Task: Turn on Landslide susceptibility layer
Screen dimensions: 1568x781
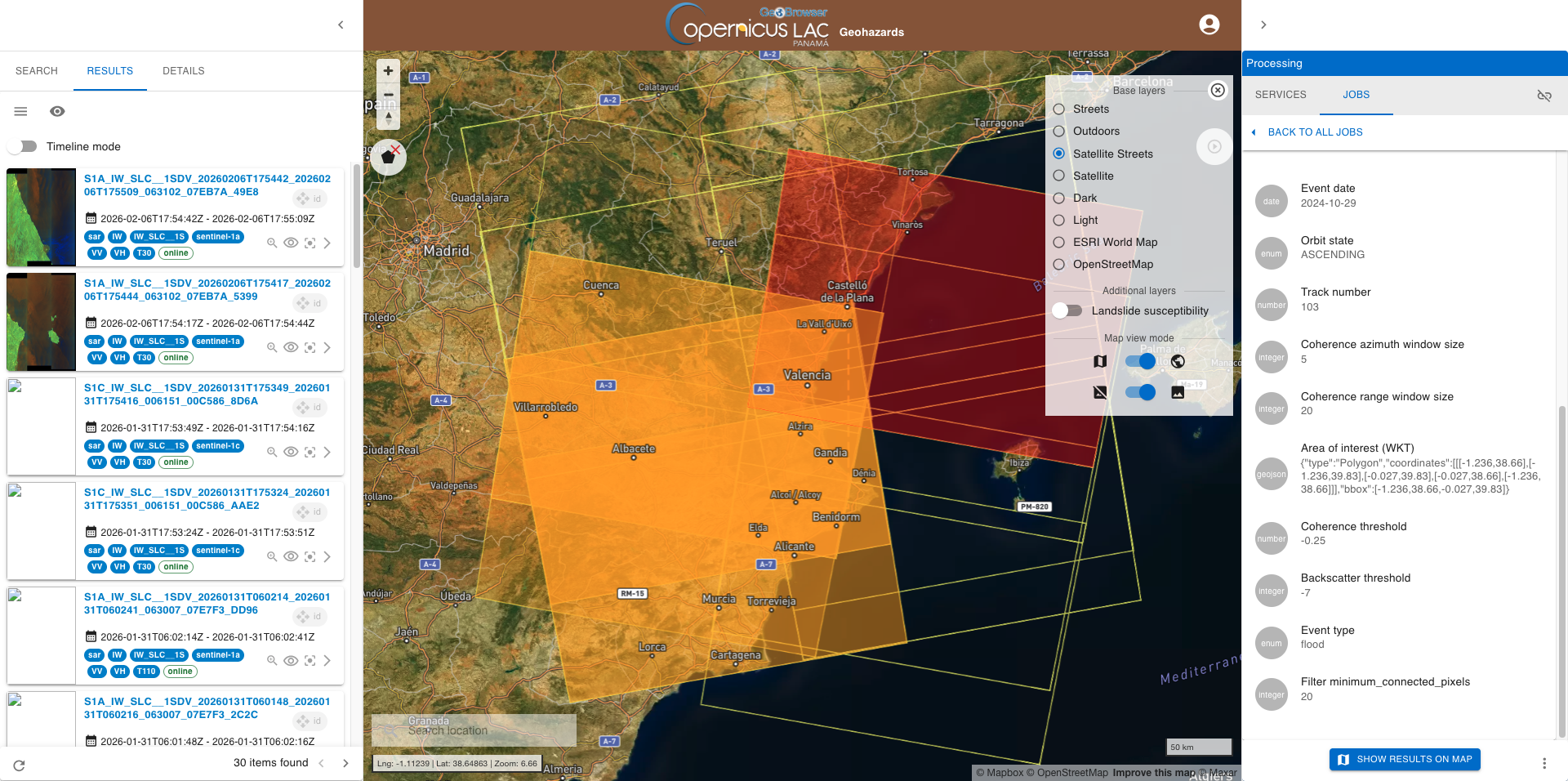Action: click(x=1067, y=310)
